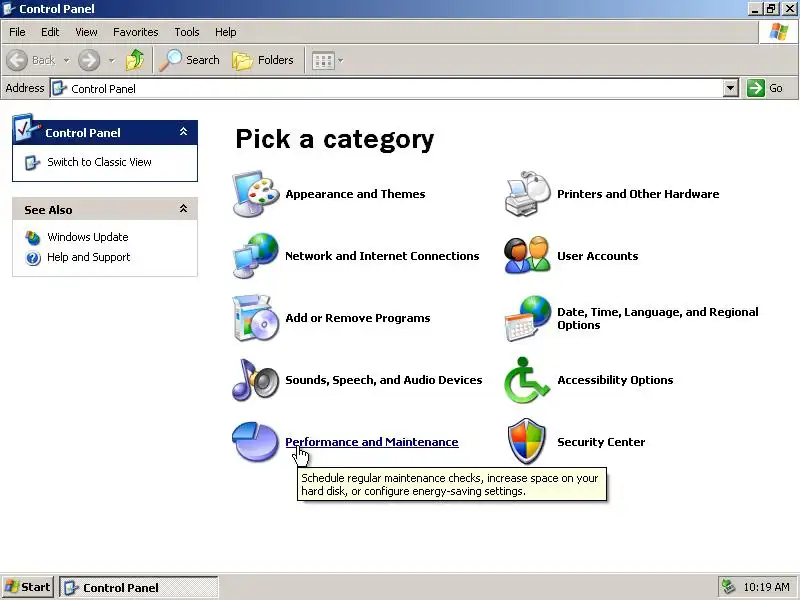This screenshot has height=600, width=800.
Task: Click the Add or Remove Programs text
Action: click(x=358, y=318)
